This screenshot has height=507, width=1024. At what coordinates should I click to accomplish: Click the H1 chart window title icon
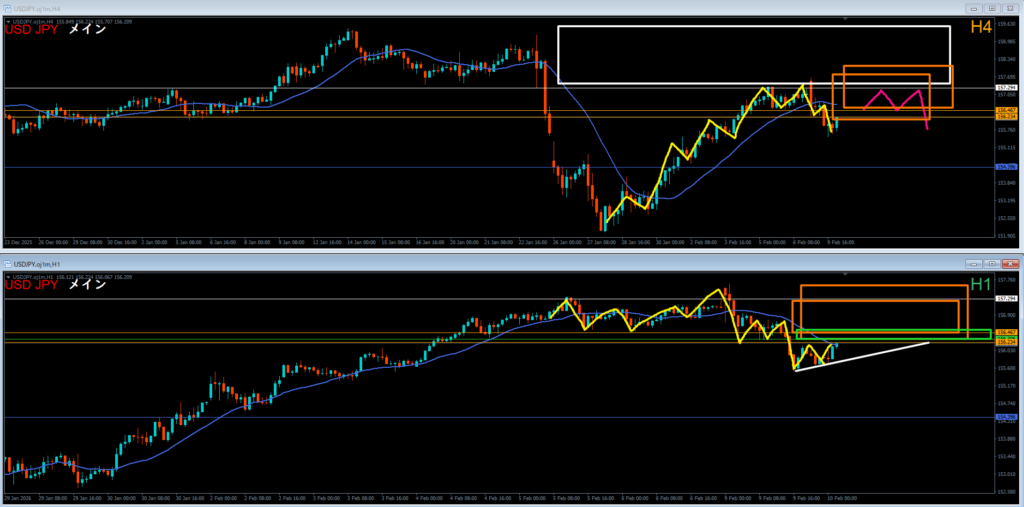[x=8, y=265]
